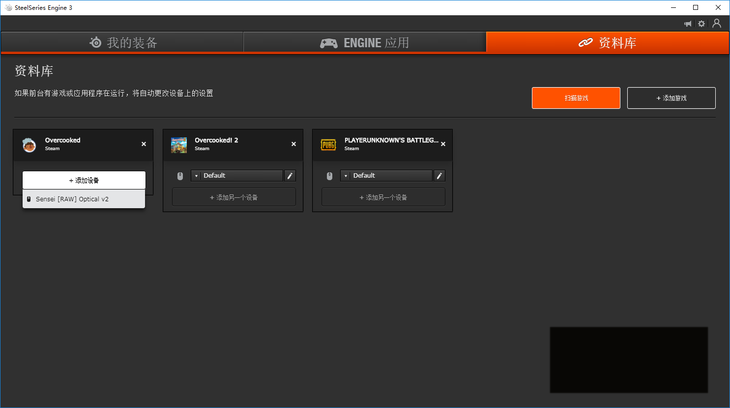Screen dimensions: 730x408
Task: Open the settings gear icon
Action: pyautogui.click(x=702, y=24)
